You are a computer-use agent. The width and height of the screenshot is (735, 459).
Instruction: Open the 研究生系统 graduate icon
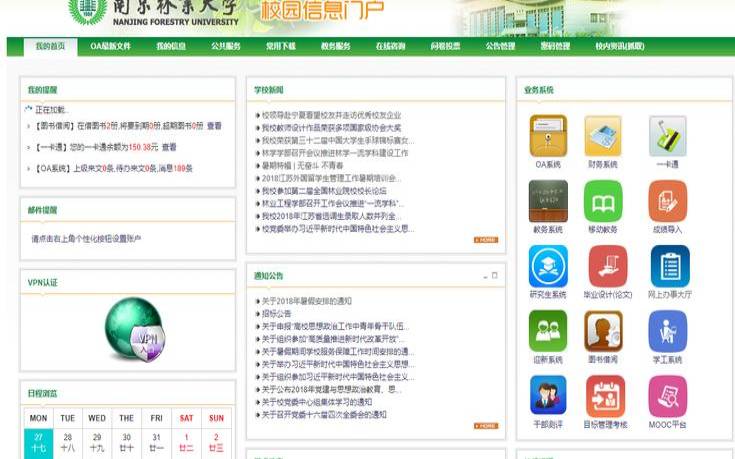pos(548,266)
